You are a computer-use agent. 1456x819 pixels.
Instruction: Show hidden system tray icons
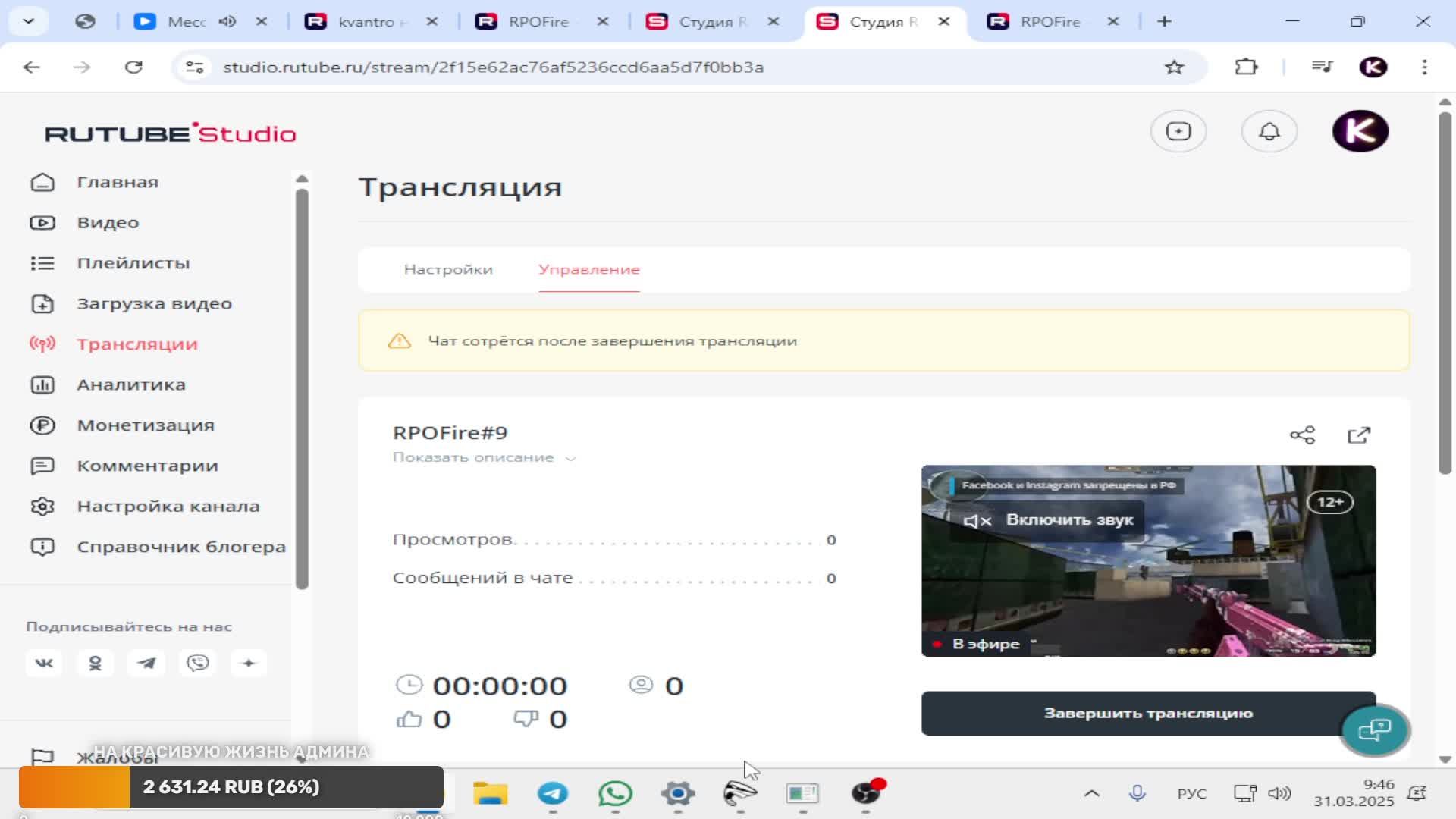tap(1091, 793)
